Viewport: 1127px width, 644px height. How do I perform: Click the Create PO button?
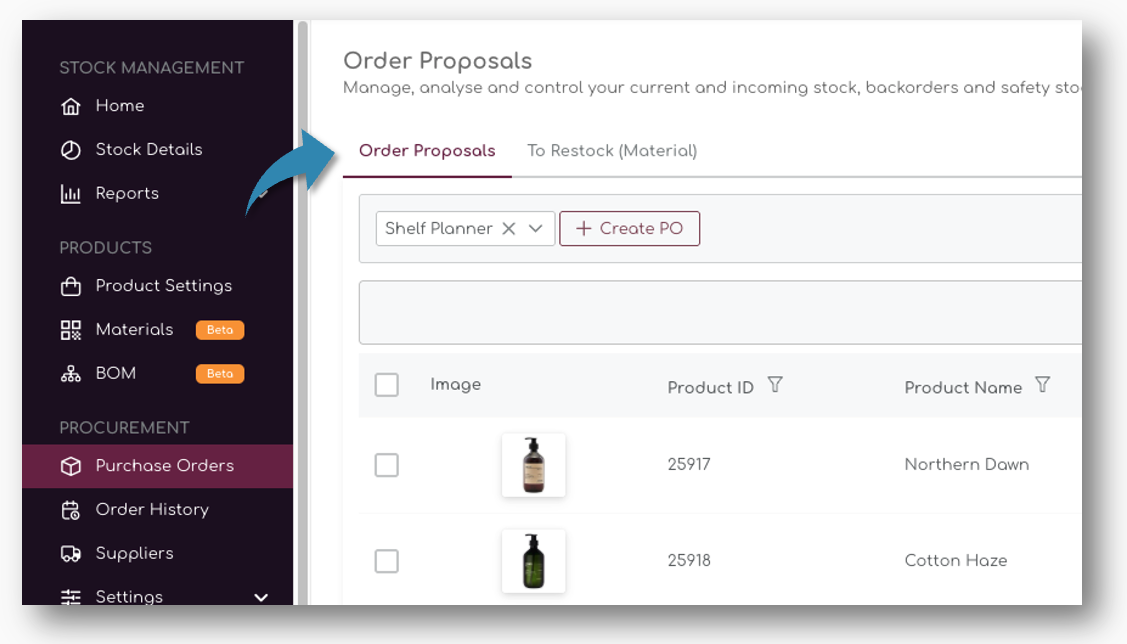pyautogui.click(x=629, y=228)
